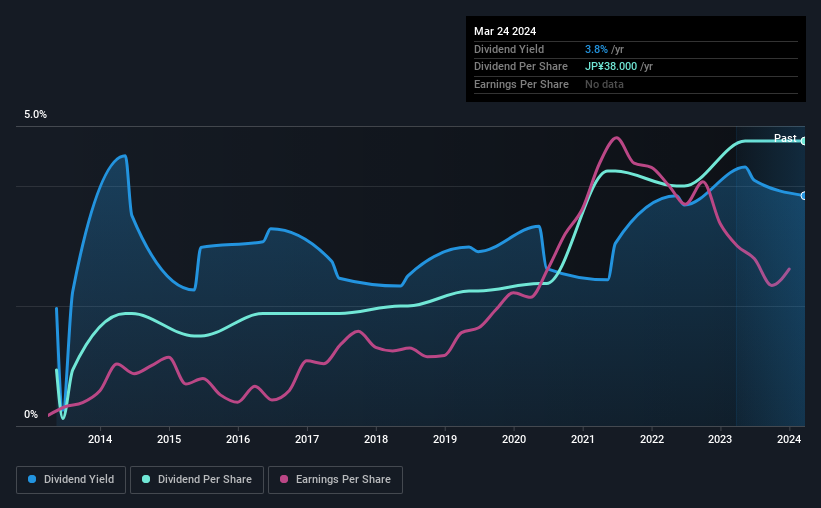The width and height of the screenshot is (821, 508).
Task: Select the 2020 label on the time axis
Action: coord(514,439)
